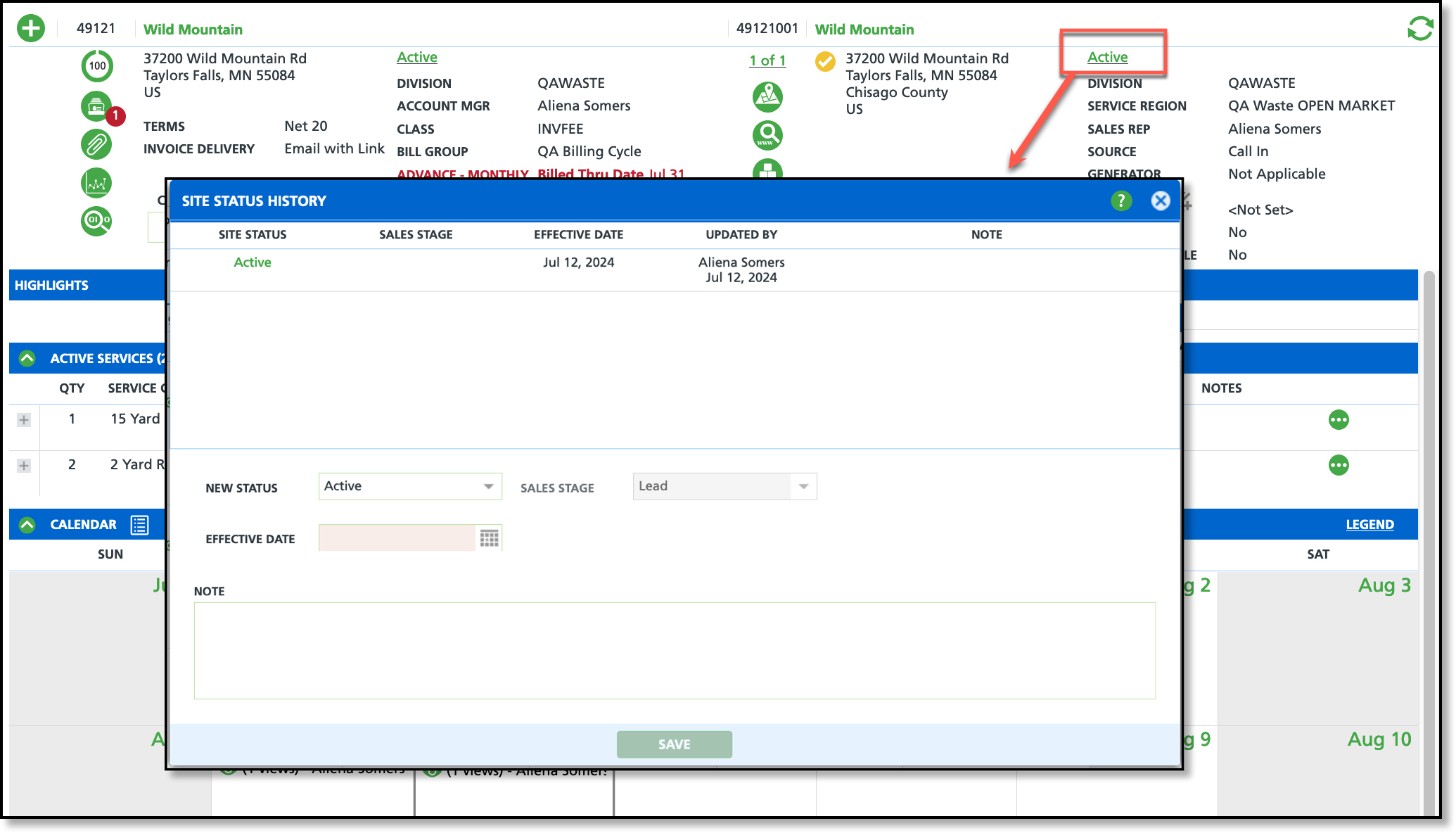Expand the 15 Yard service row

click(x=24, y=420)
